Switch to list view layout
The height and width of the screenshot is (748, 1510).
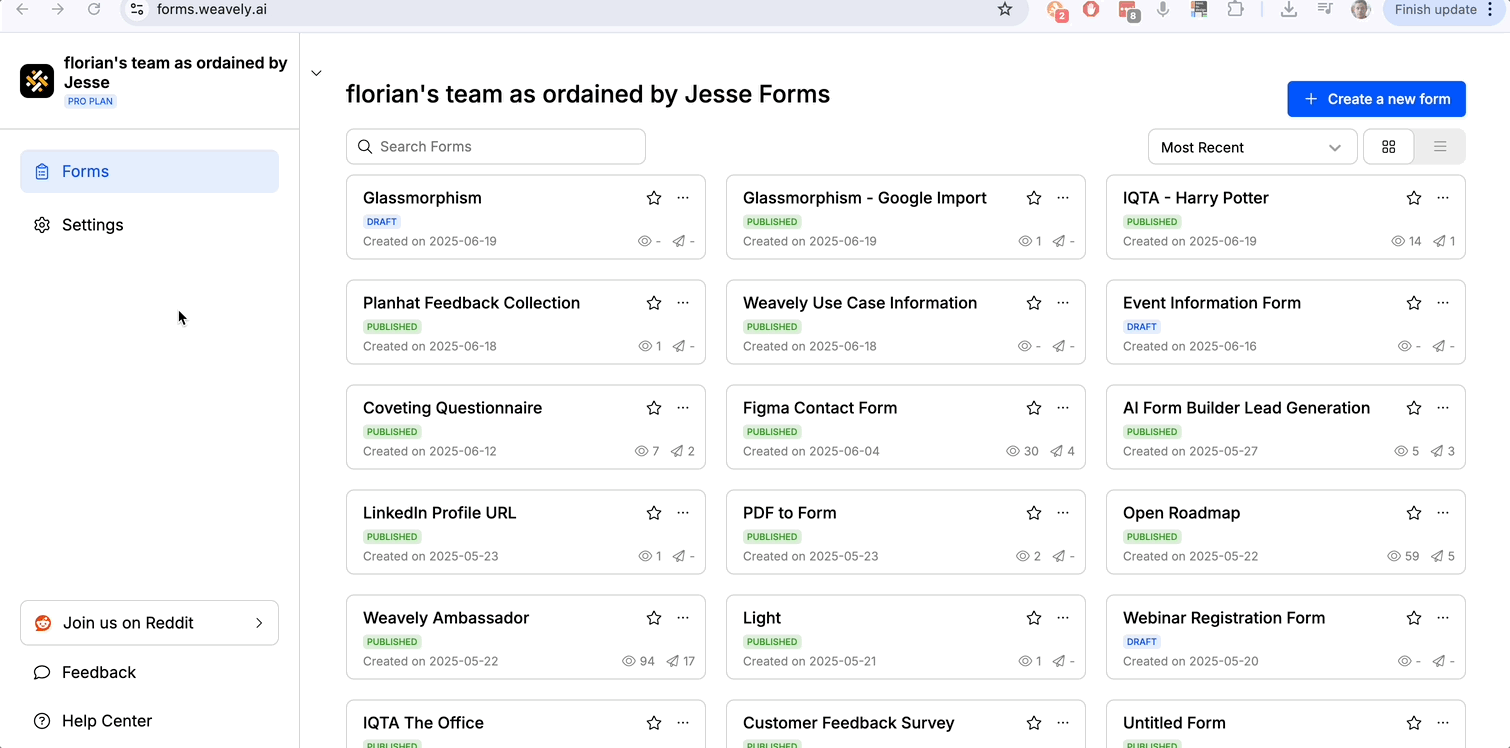point(1440,147)
